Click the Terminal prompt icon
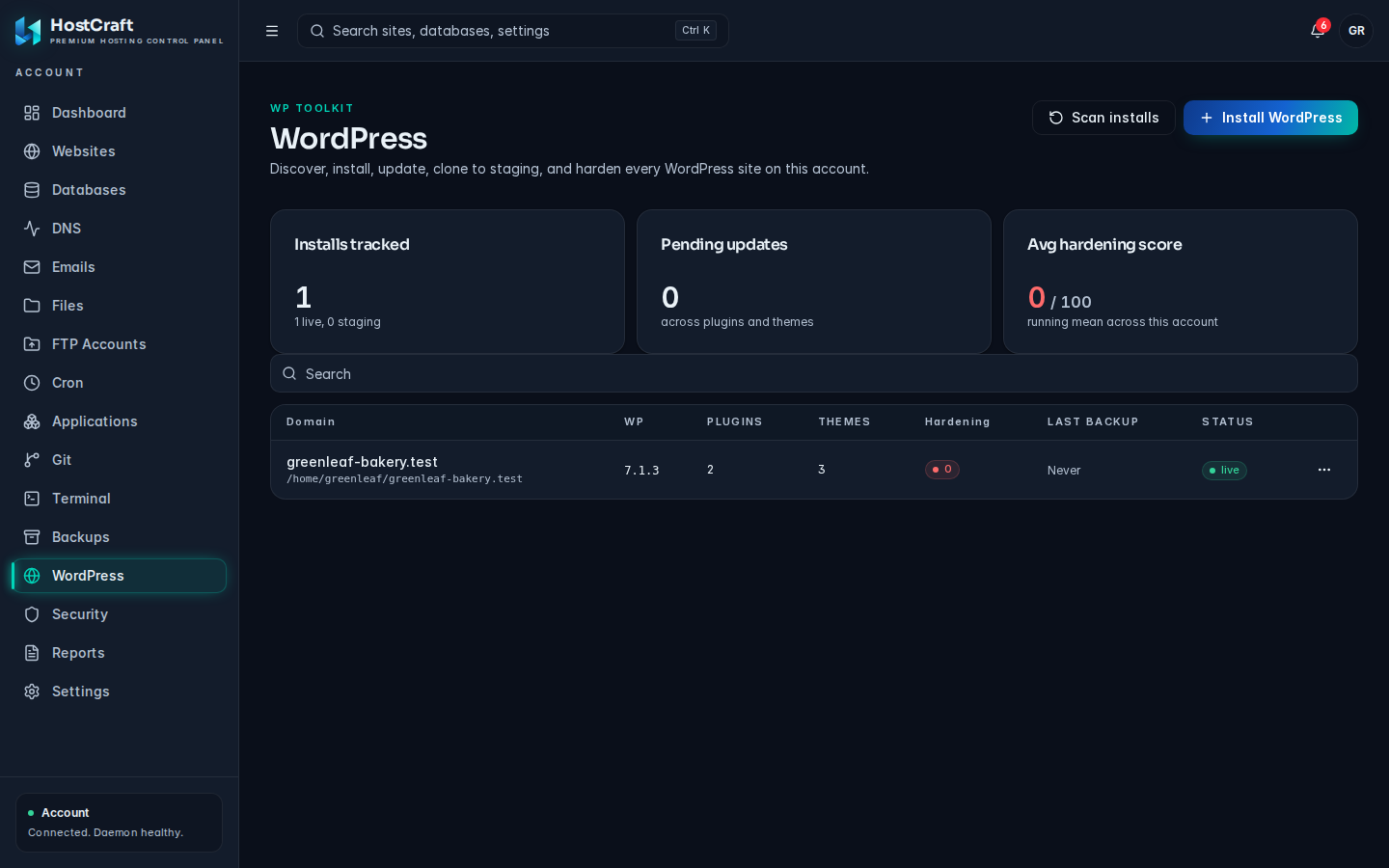1389x868 pixels. click(32, 499)
